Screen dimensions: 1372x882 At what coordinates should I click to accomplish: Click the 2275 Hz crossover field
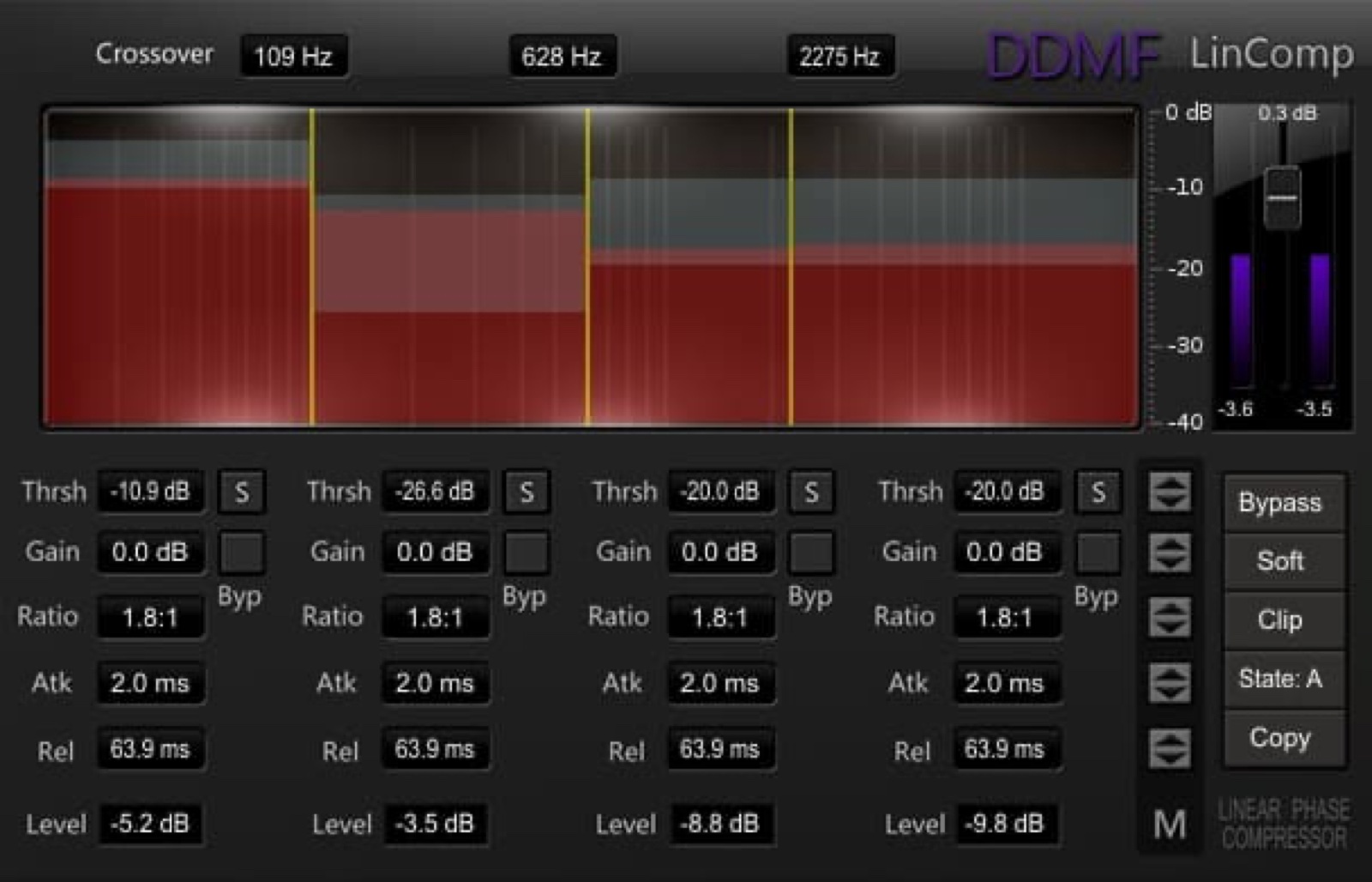coord(840,57)
